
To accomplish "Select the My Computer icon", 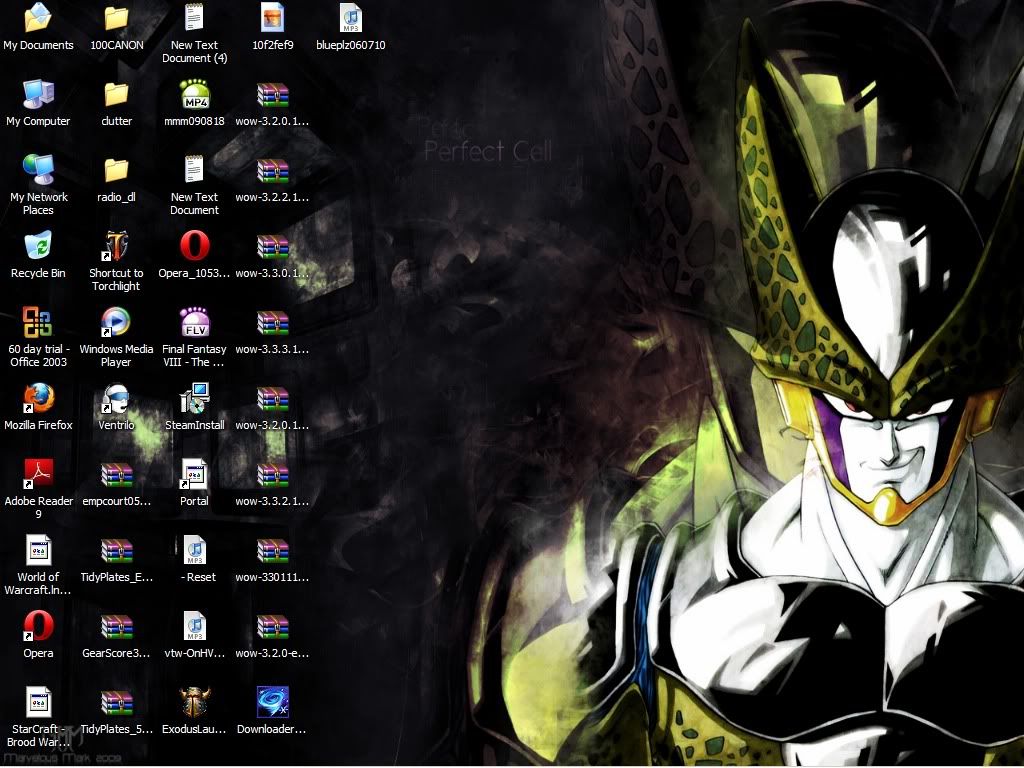I will 38,94.
